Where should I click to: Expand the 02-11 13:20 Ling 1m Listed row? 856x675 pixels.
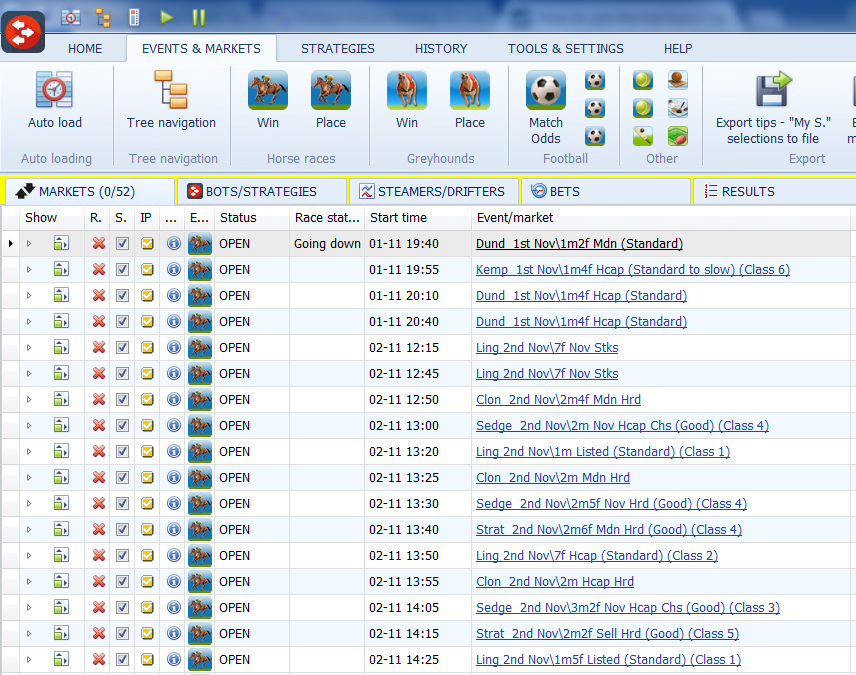tap(29, 452)
